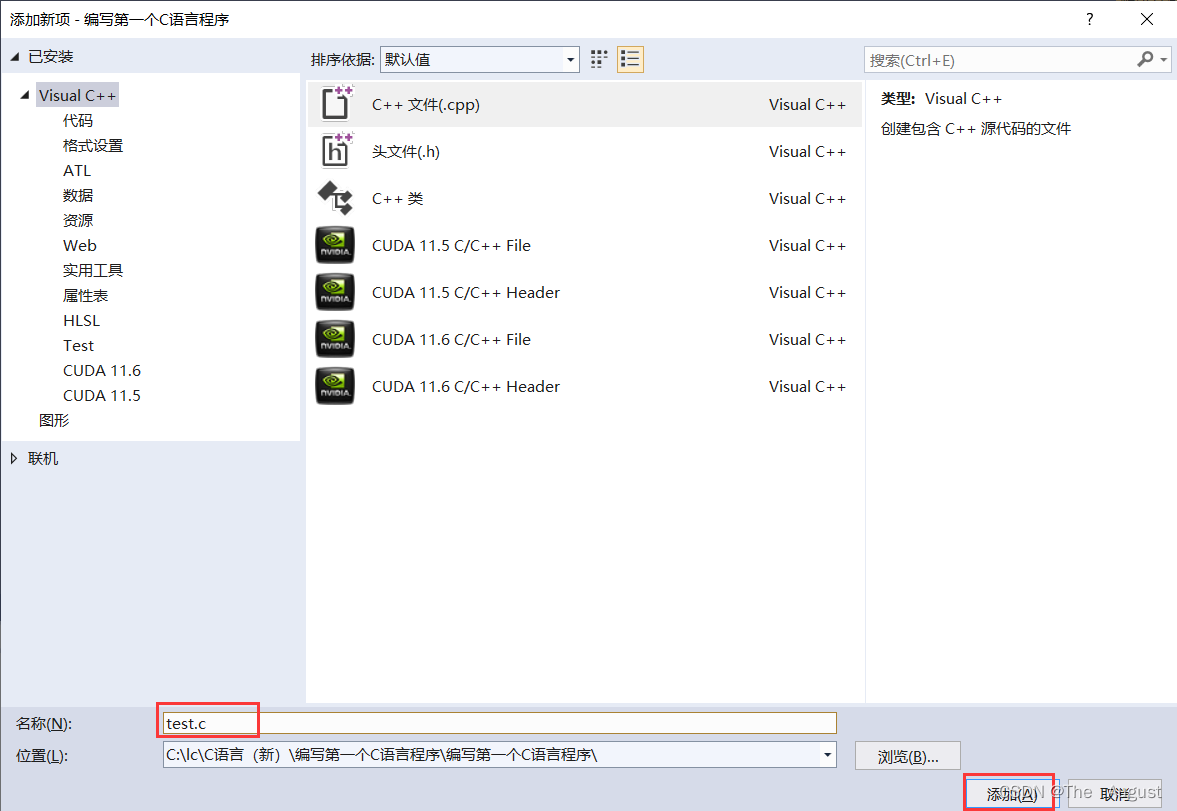Image resolution: width=1177 pixels, height=811 pixels.
Task: Click the C++ file (.cpp) template icon
Action: tap(336, 104)
